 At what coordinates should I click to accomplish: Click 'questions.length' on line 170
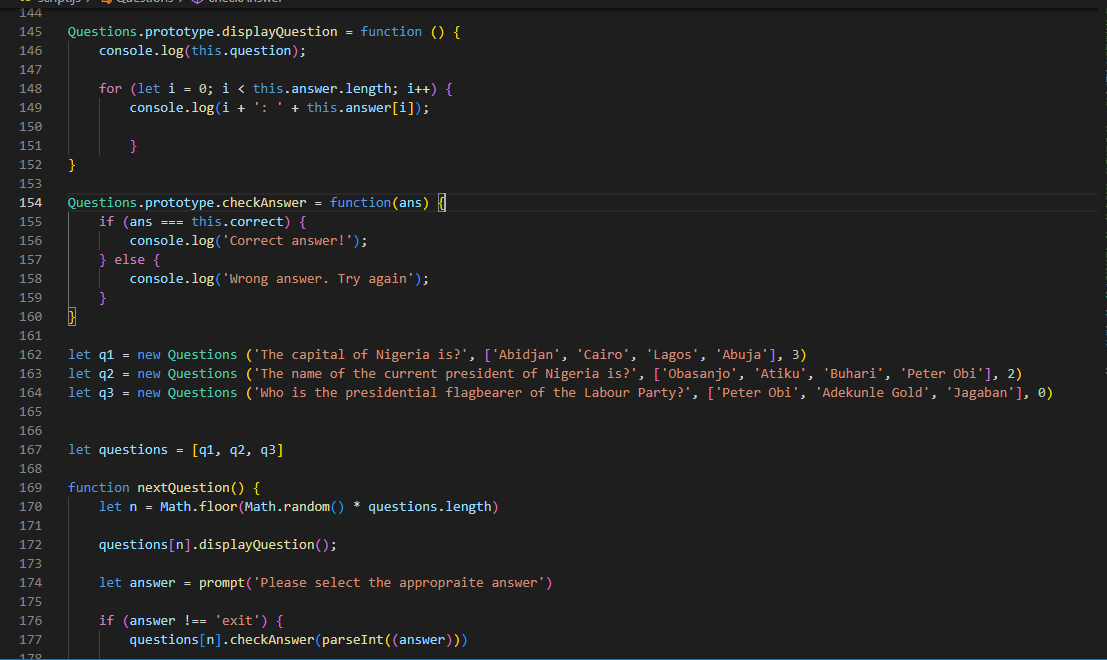tap(430, 507)
